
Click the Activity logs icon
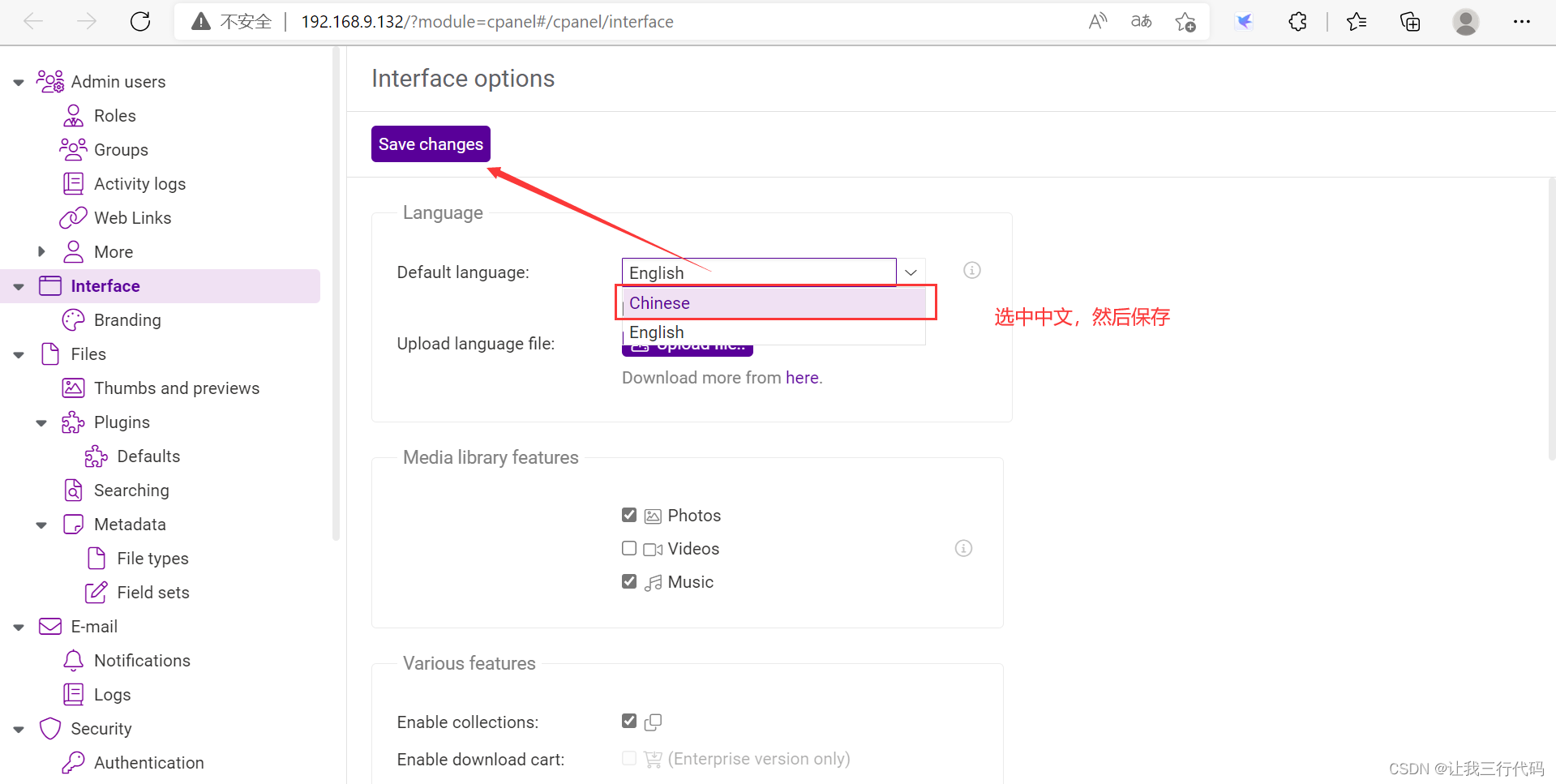(x=74, y=184)
